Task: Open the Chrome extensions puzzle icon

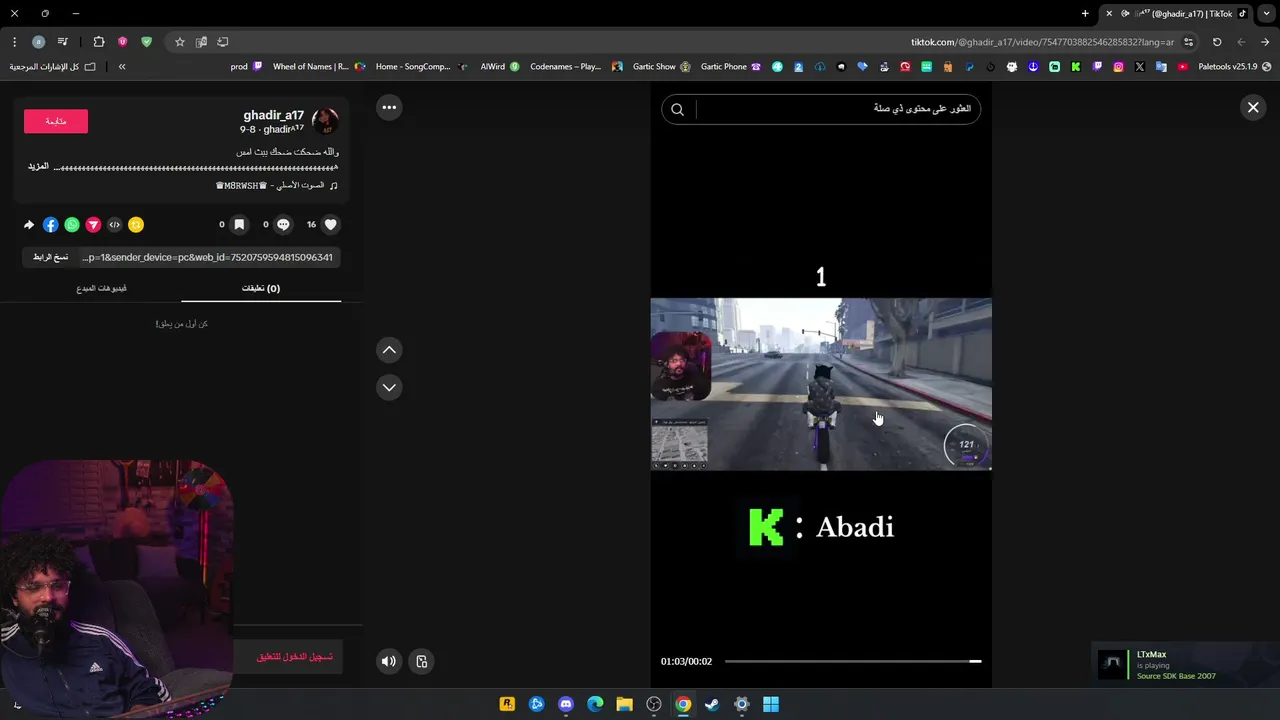Action: point(98,42)
